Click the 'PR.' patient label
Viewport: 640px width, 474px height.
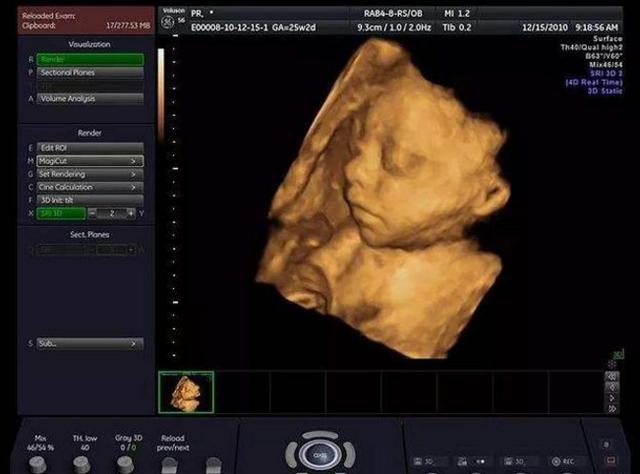(x=197, y=13)
